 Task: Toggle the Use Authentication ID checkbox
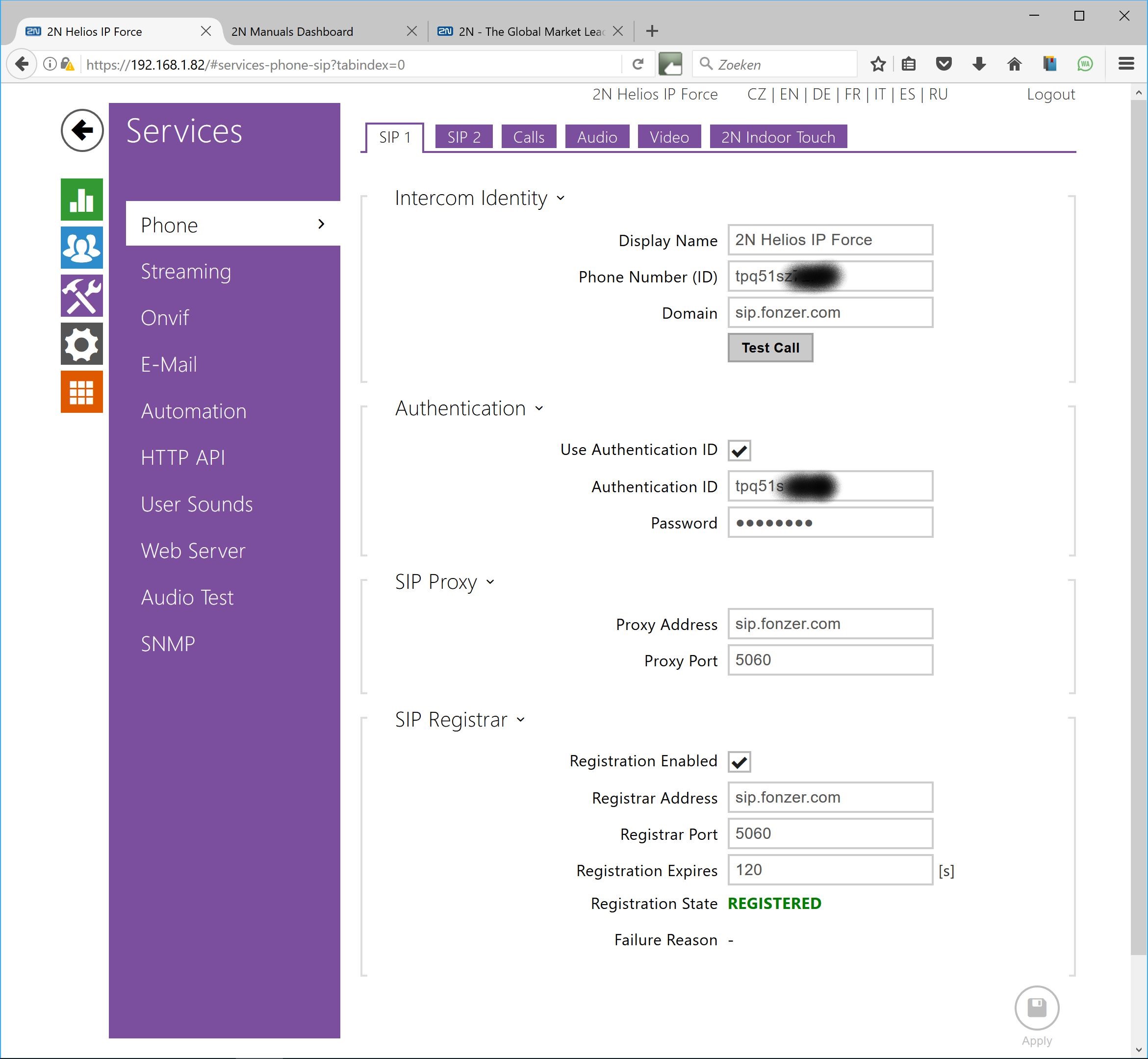[x=740, y=451]
